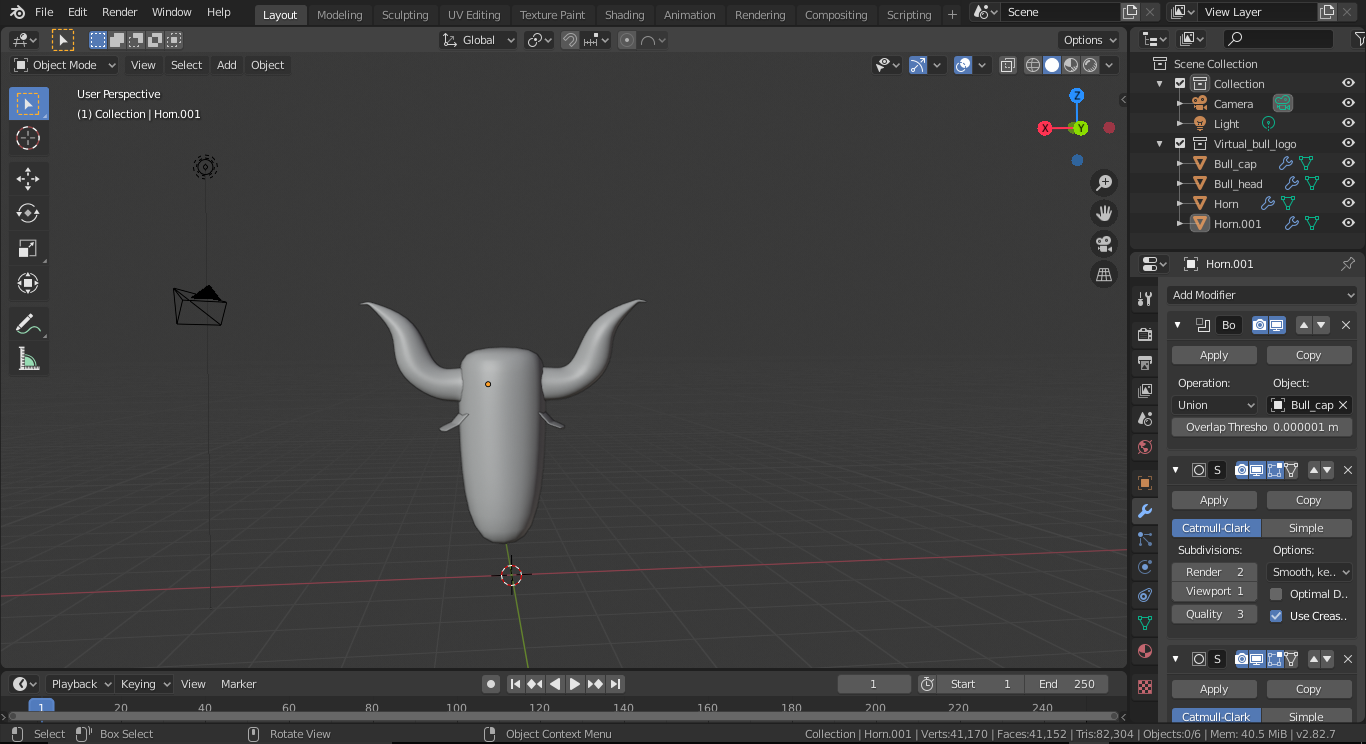Open the World properties tab

(x=1146, y=447)
